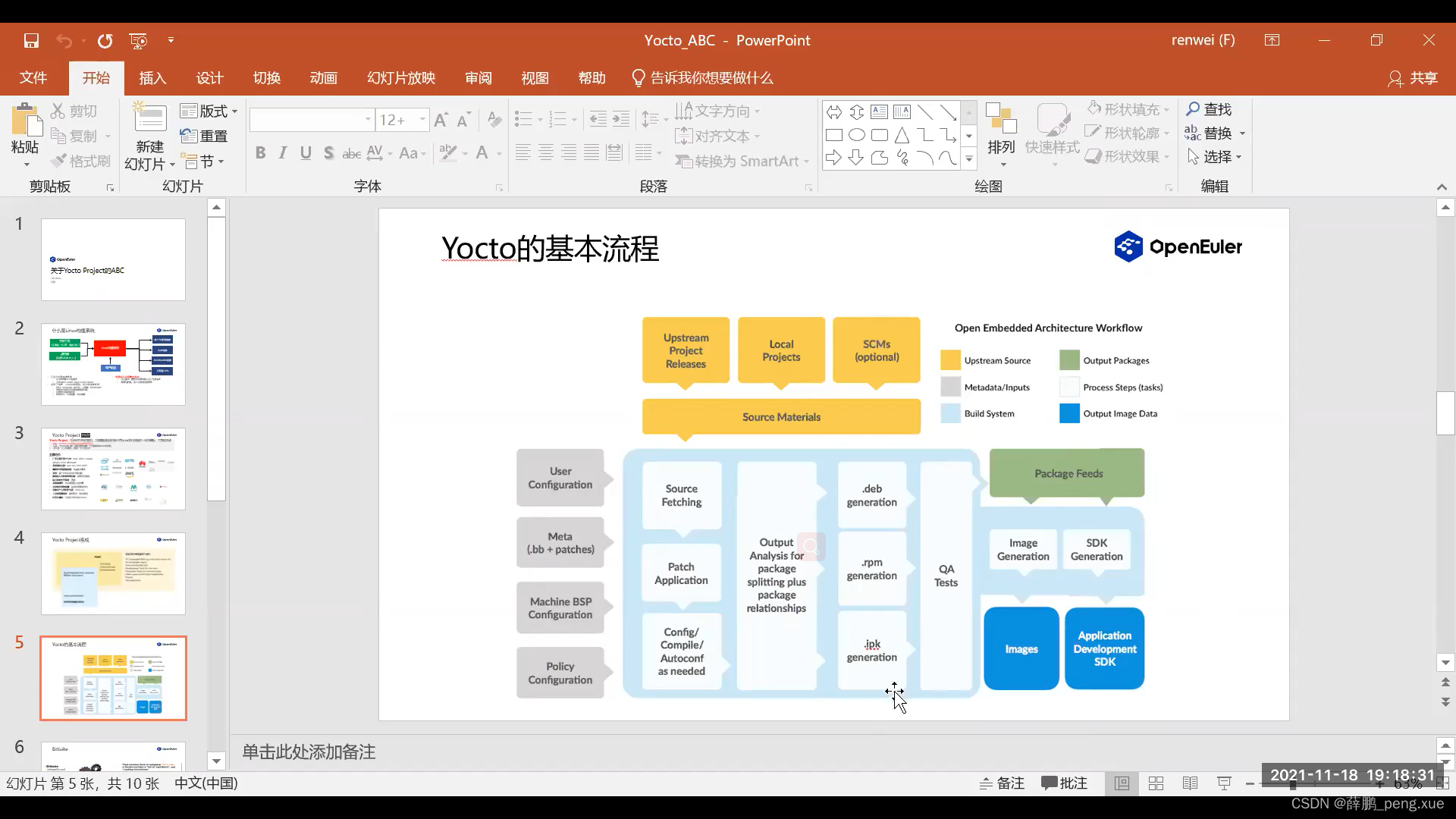Click normal view icon in status bar
Viewport: 1456px width, 819px height.
(1122, 783)
